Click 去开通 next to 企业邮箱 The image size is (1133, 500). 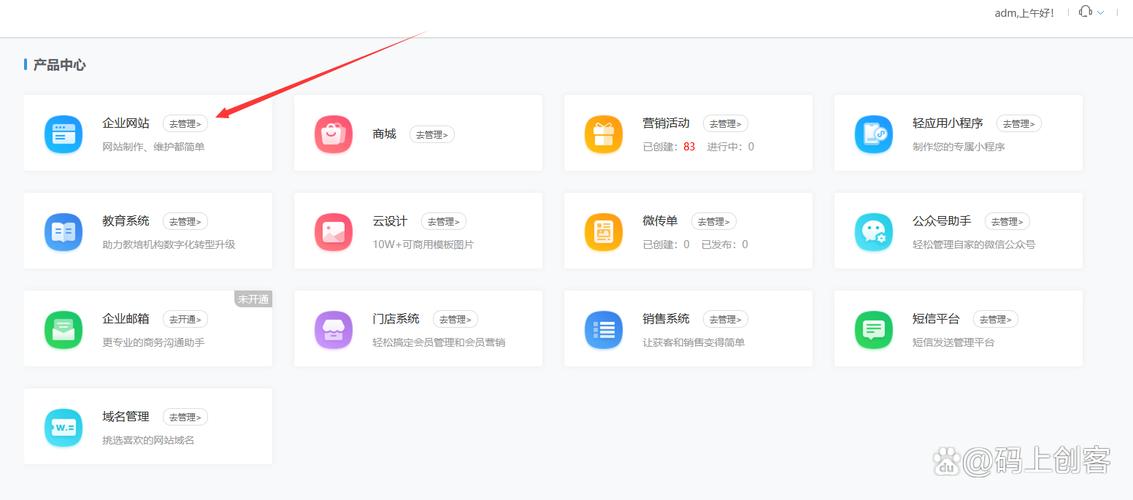coord(185,319)
